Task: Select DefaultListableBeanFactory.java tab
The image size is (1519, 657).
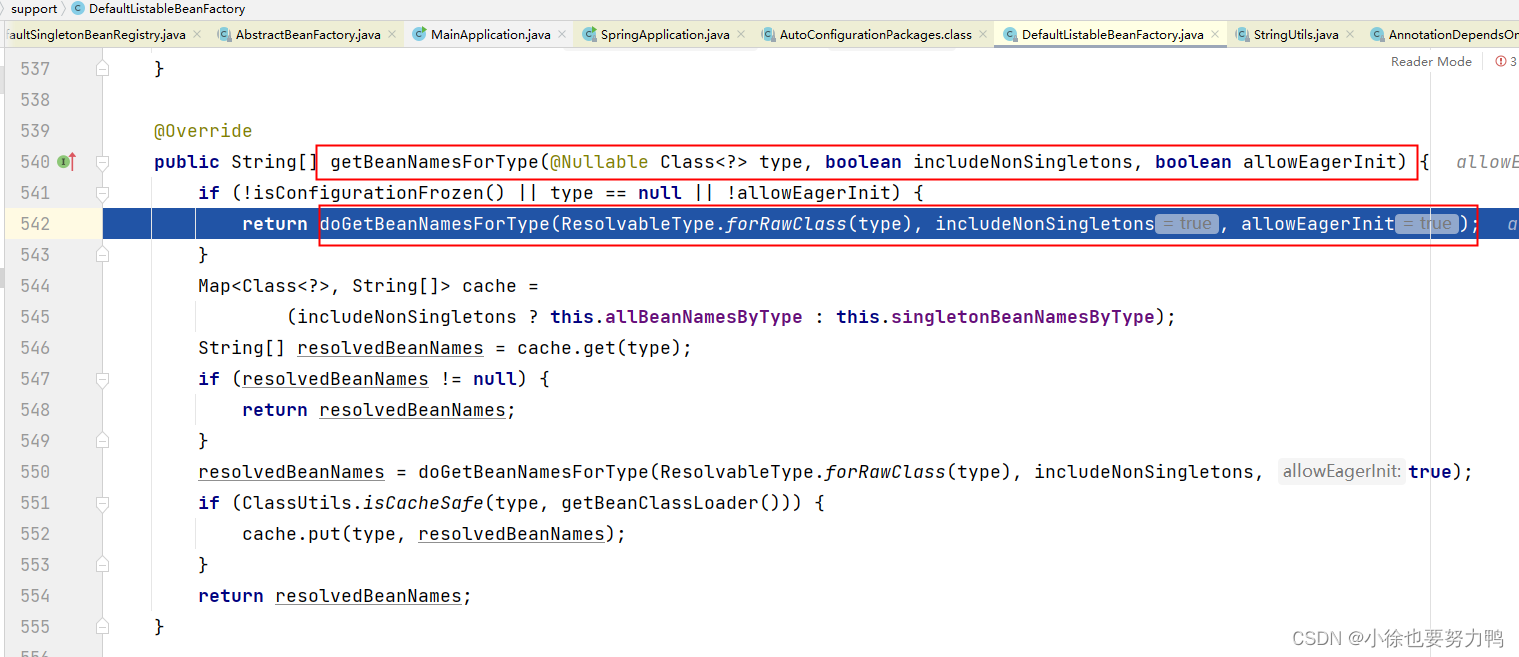Action: (1112, 34)
